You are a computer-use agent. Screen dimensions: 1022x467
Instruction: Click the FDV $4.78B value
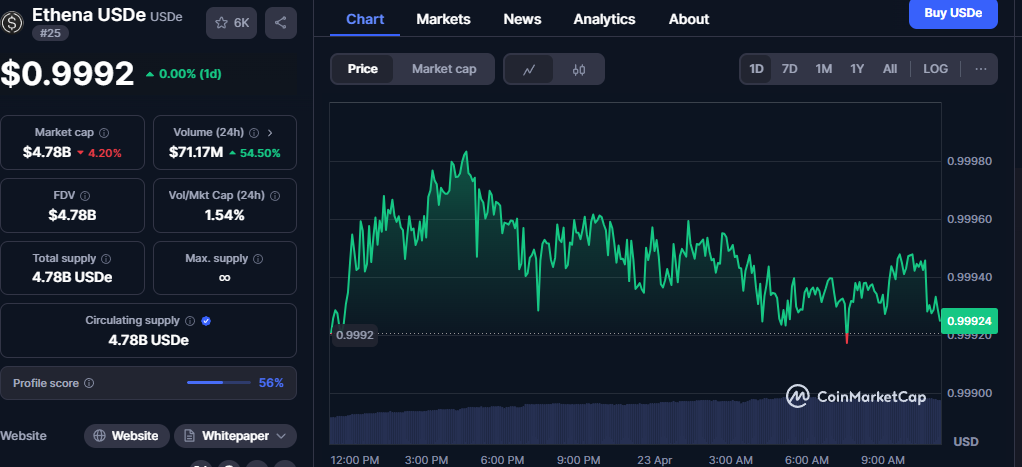pos(72,215)
